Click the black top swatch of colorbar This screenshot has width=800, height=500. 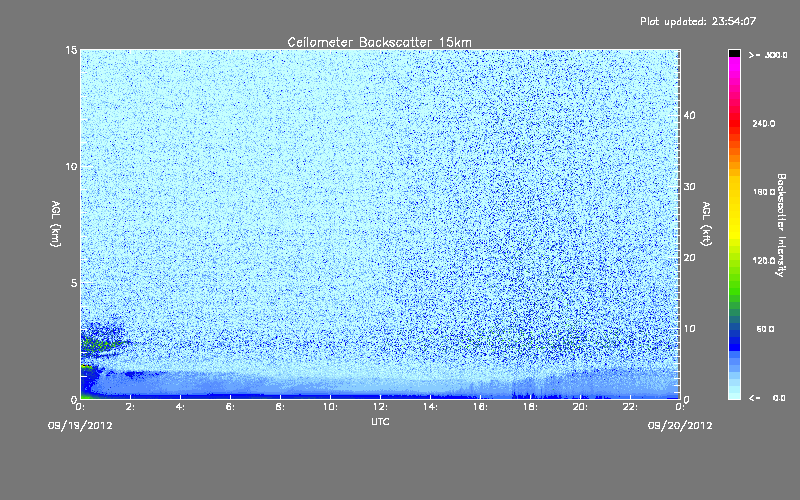click(734, 53)
